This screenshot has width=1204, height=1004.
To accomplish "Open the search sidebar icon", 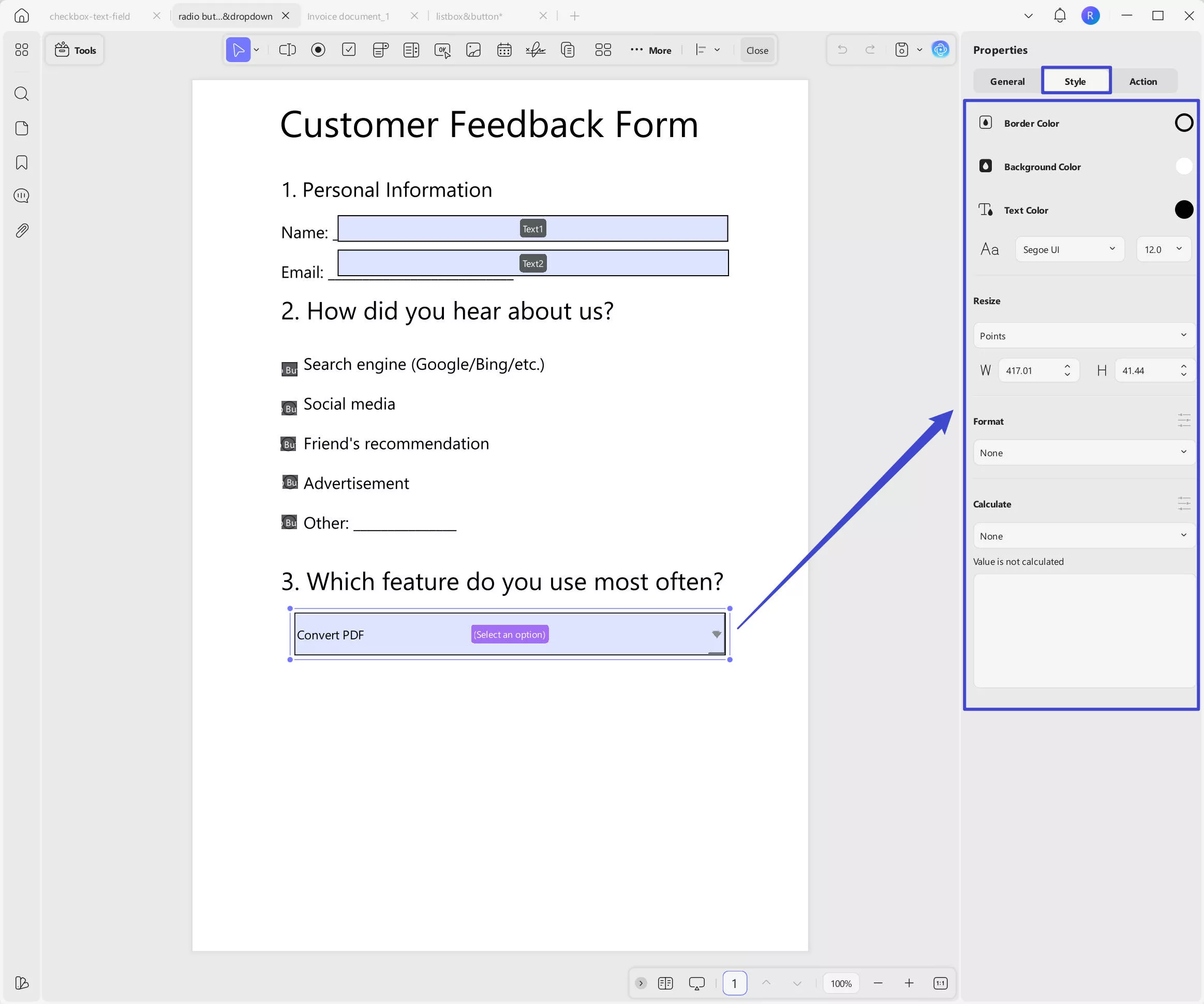I will tap(22, 94).
